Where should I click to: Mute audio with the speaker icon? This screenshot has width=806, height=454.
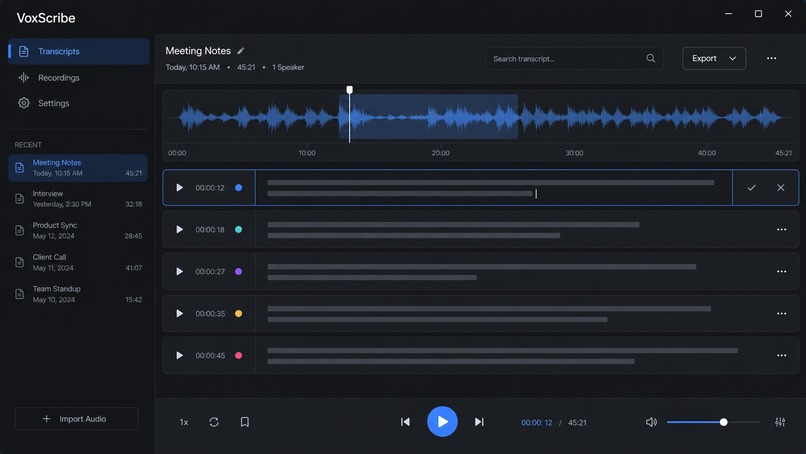coord(651,422)
